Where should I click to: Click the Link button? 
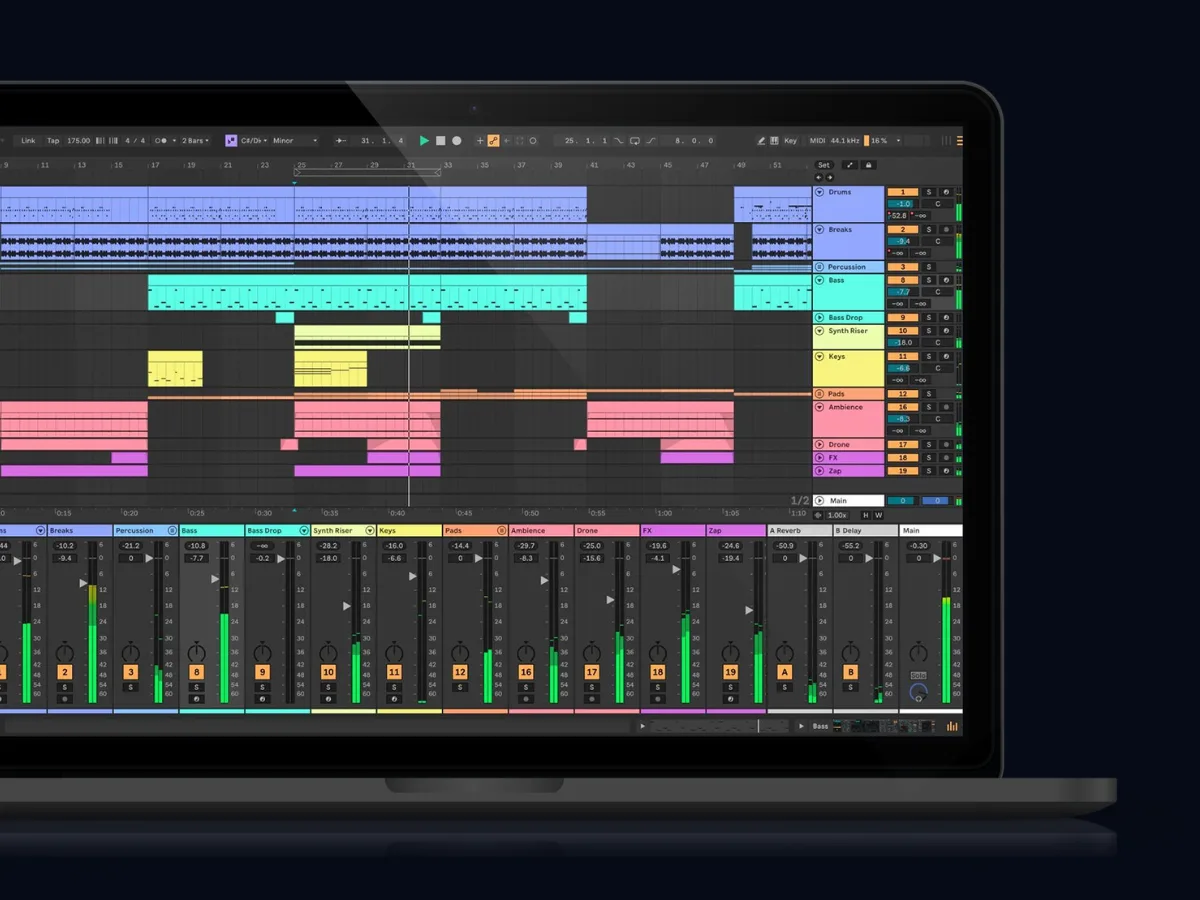tap(28, 141)
